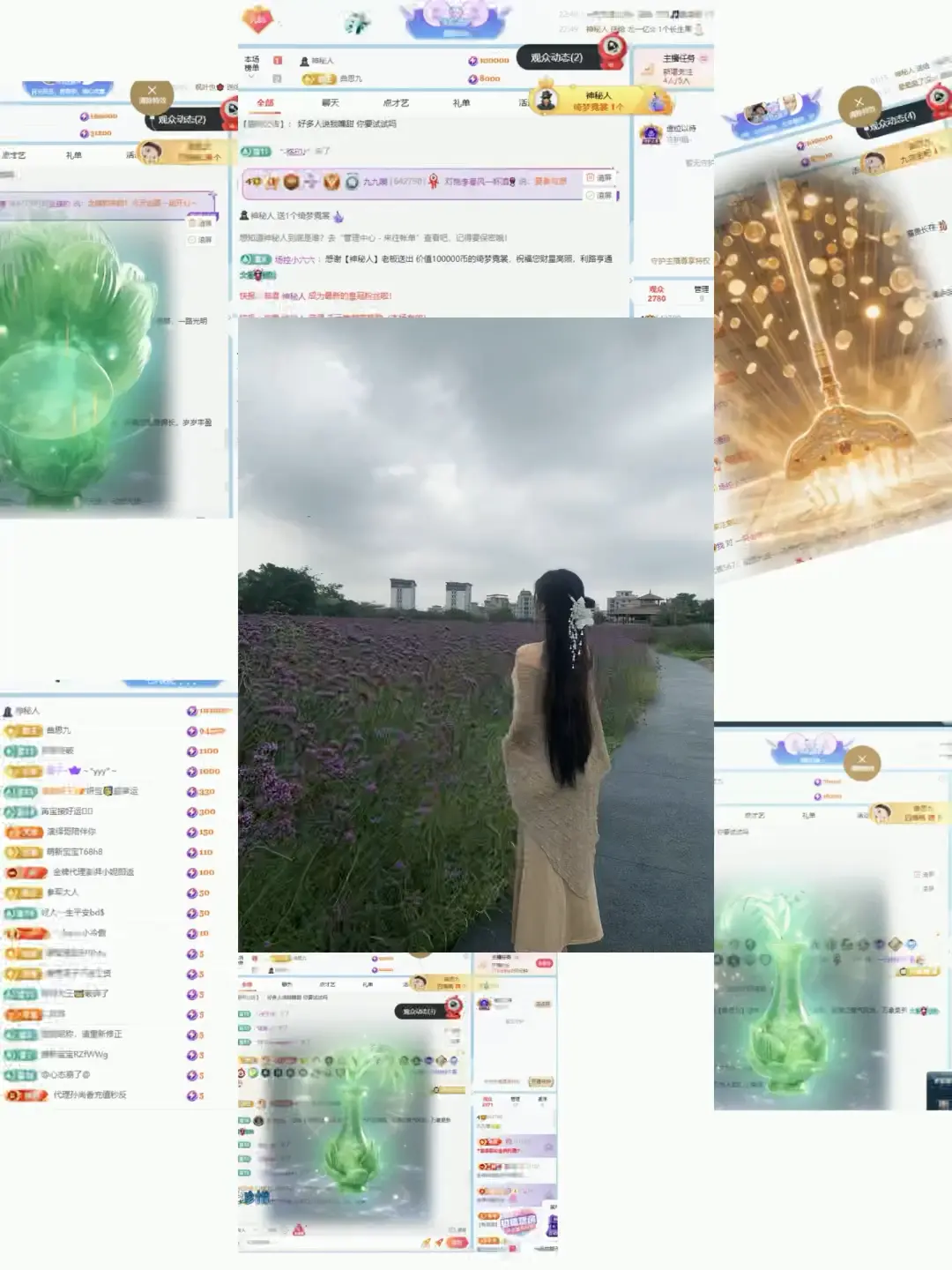Toggle the check-circle scroll option below 清屏 top-center
This screenshot has height=1270, width=952.
point(591,195)
